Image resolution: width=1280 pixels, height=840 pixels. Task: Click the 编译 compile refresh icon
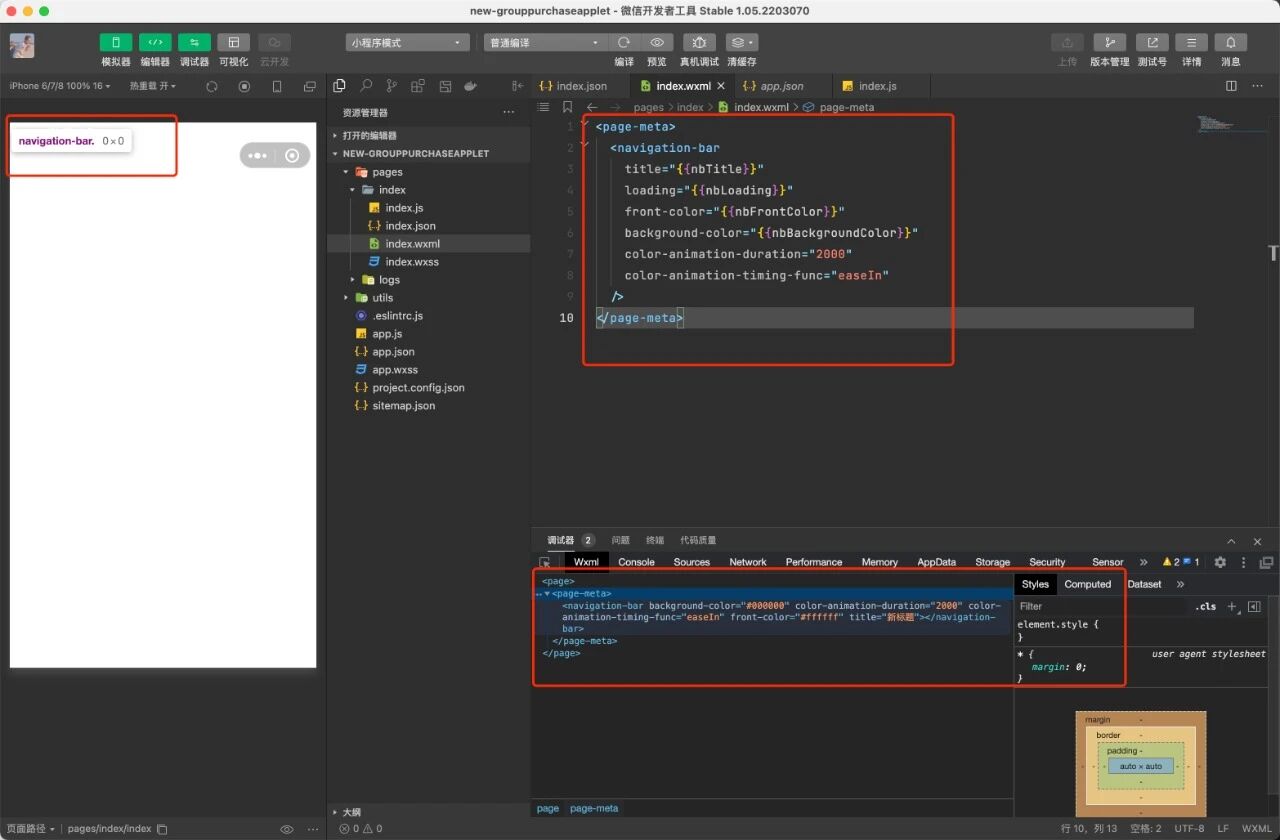click(624, 42)
